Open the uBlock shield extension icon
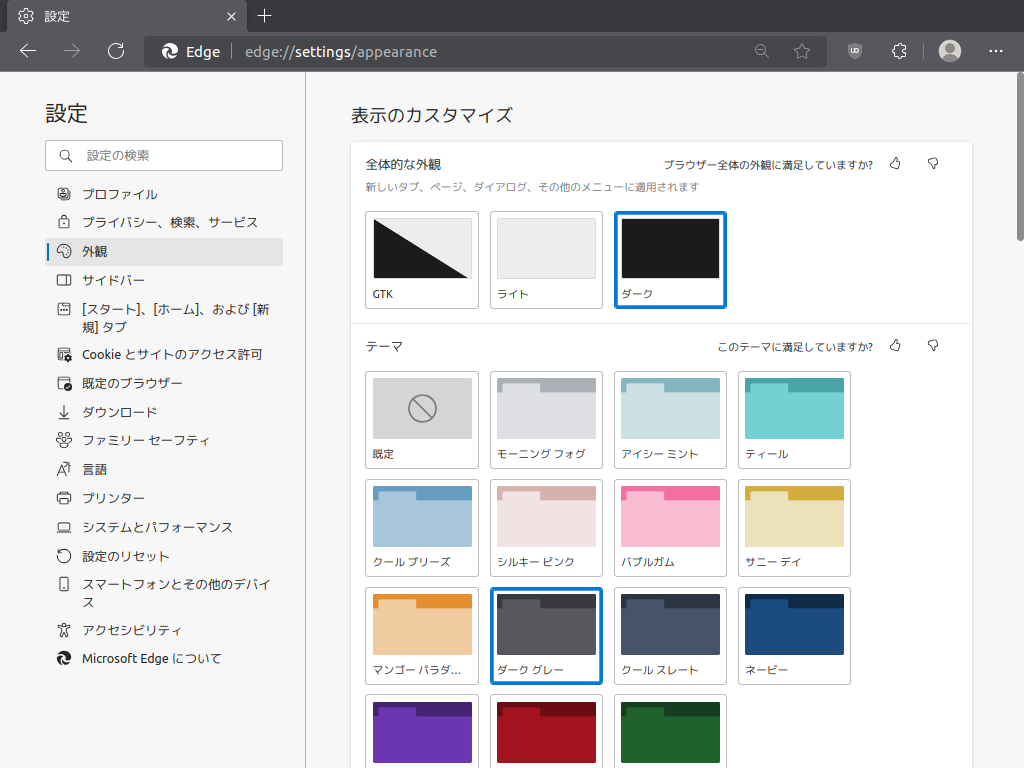 coord(854,51)
